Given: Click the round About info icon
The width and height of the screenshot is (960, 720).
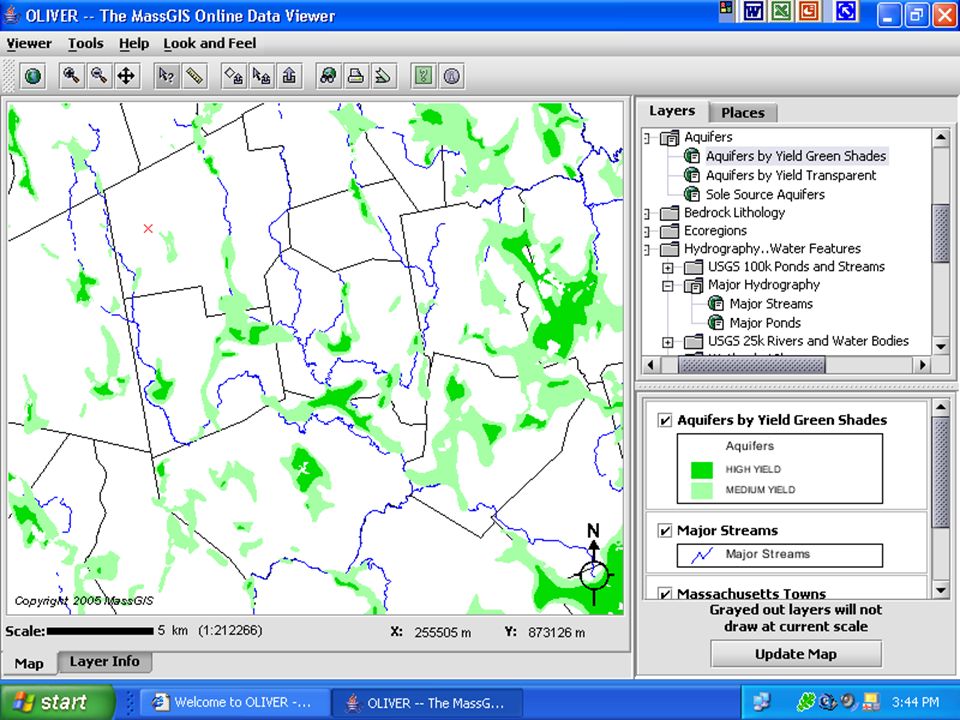Looking at the screenshot, I should tap(452, 76).
